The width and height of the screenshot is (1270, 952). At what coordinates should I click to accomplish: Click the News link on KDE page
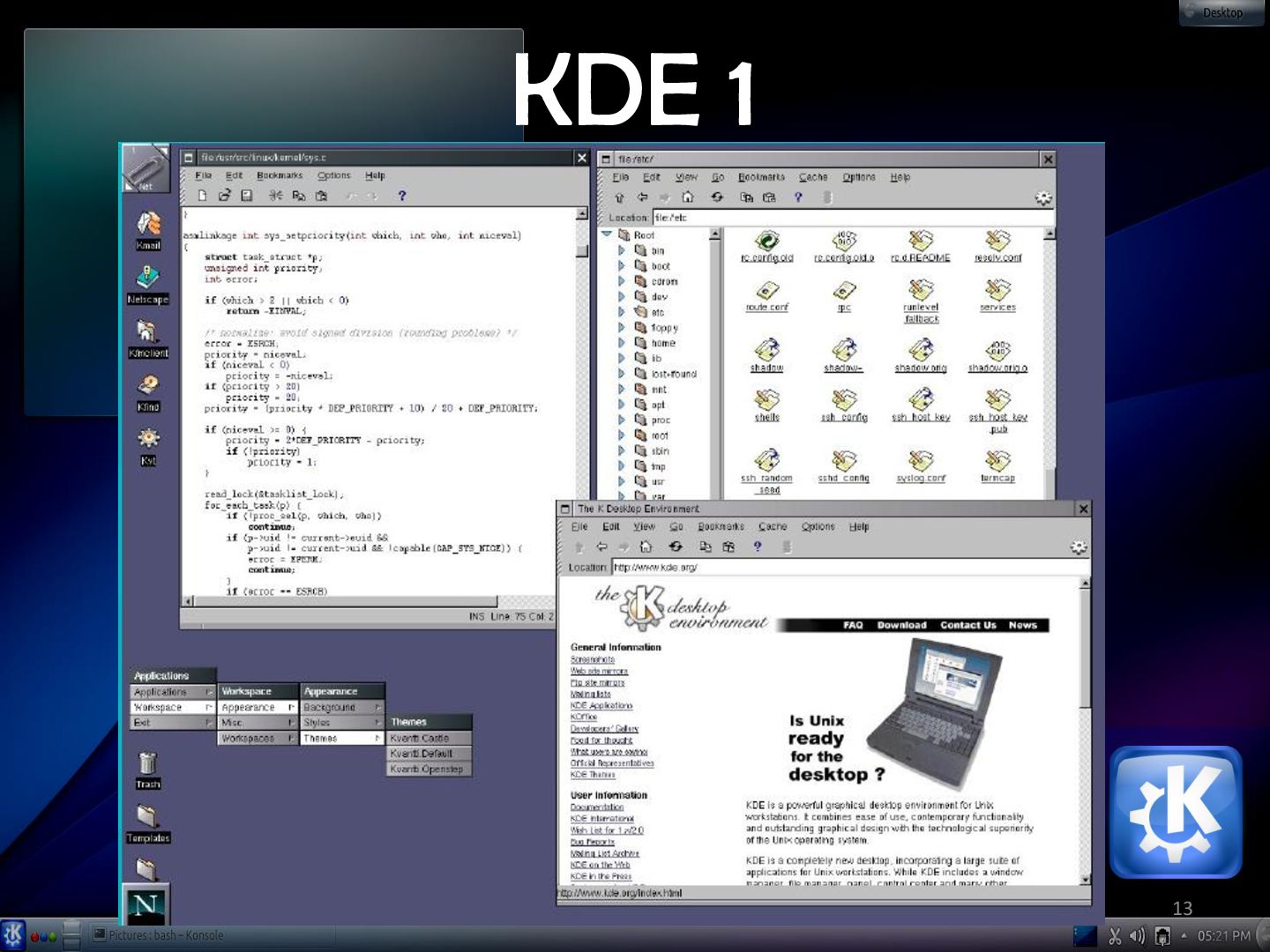[1023, 625]
